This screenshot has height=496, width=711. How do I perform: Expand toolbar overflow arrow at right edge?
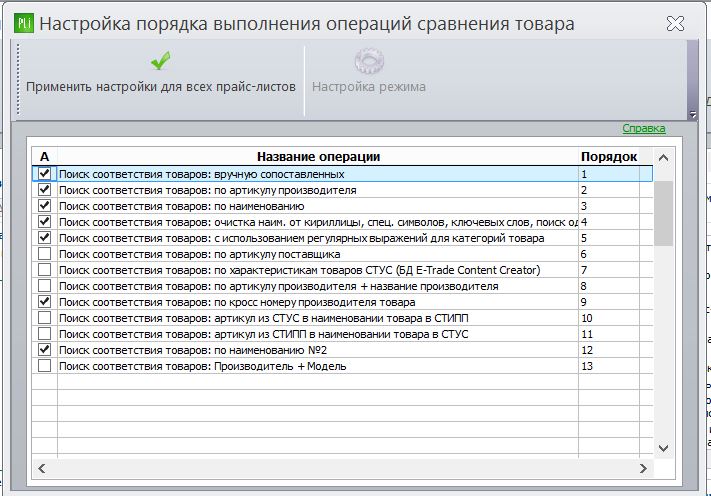point(692,114)
